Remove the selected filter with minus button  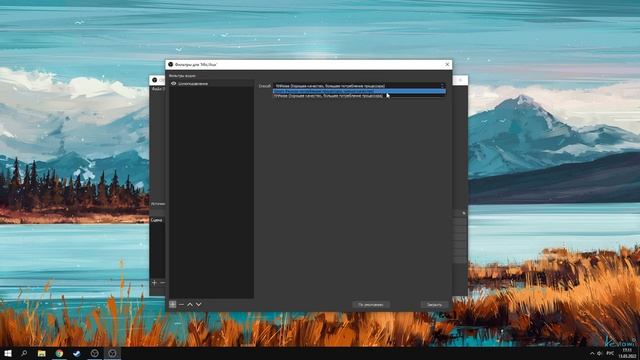(181, 304)
